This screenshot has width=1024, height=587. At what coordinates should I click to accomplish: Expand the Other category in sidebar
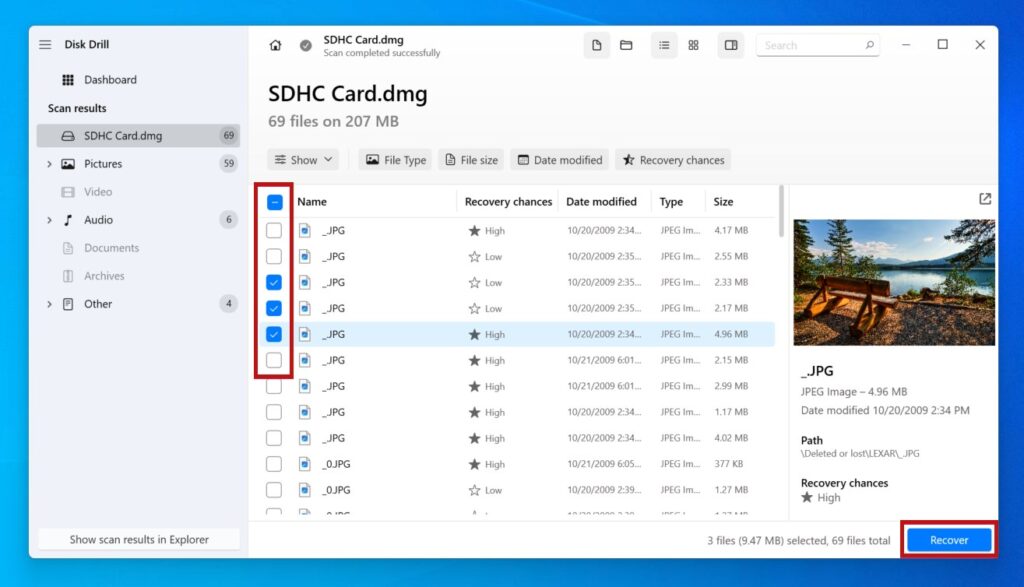(49, 304)
